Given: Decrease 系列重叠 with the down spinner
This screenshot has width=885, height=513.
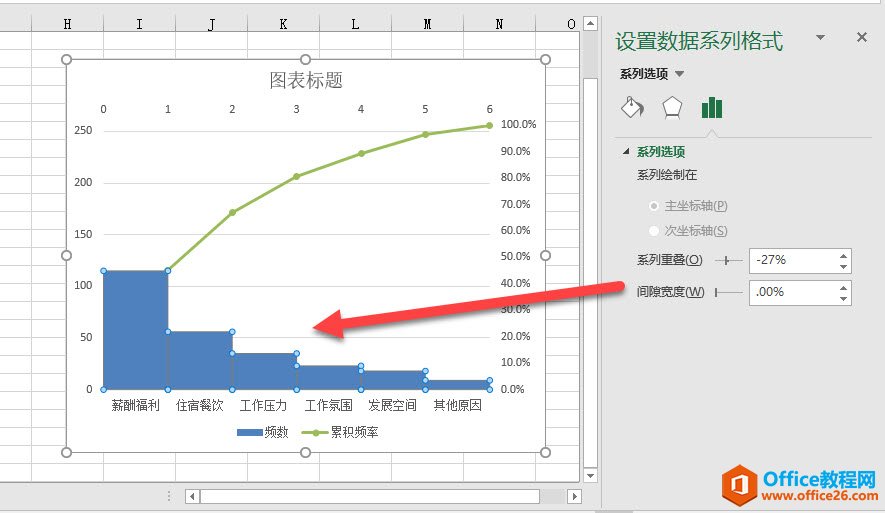Looking at the screenshot, I should 843,267.
